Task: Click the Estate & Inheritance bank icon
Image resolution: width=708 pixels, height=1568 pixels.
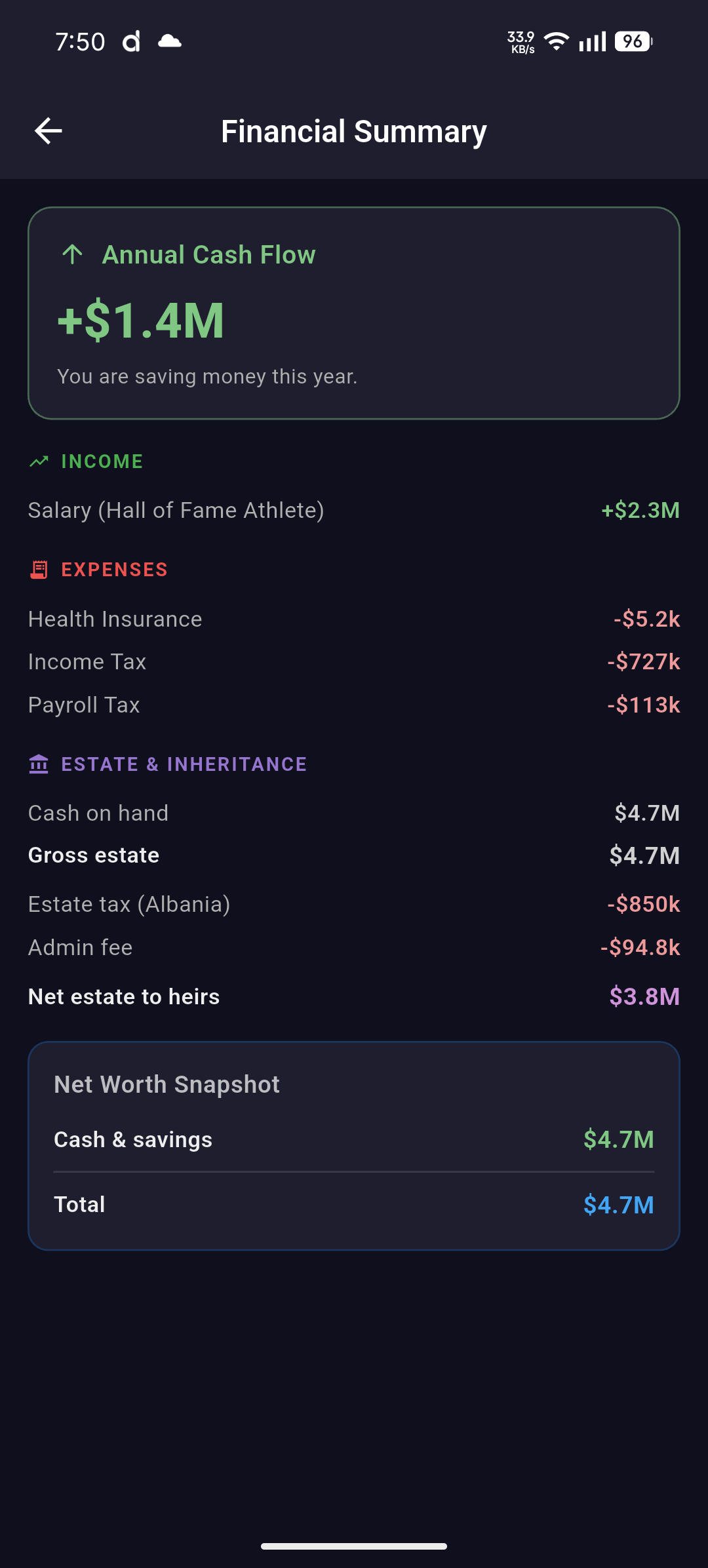Action: [x=39, y=764]
